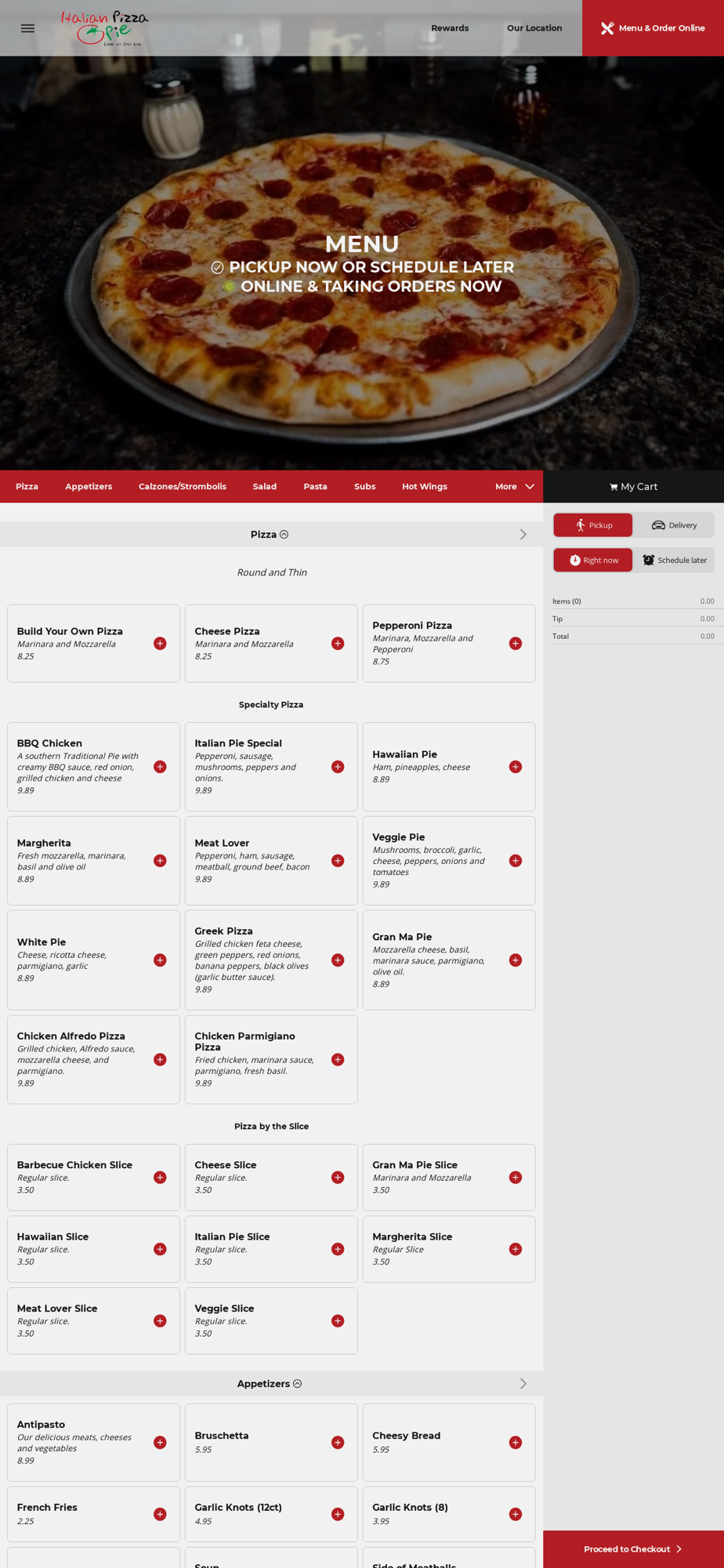
Task: Jump to Subs category tab
Action: pos(365,487)
